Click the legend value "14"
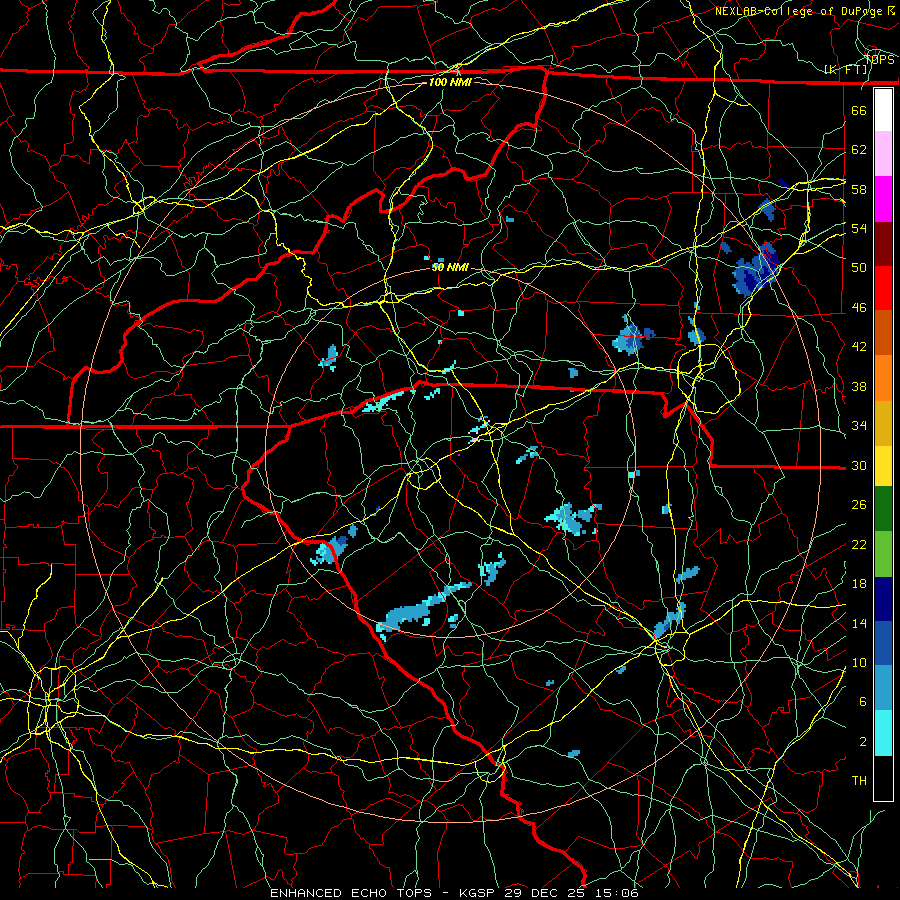The image size is (900, 900). (x=859, y=623)
